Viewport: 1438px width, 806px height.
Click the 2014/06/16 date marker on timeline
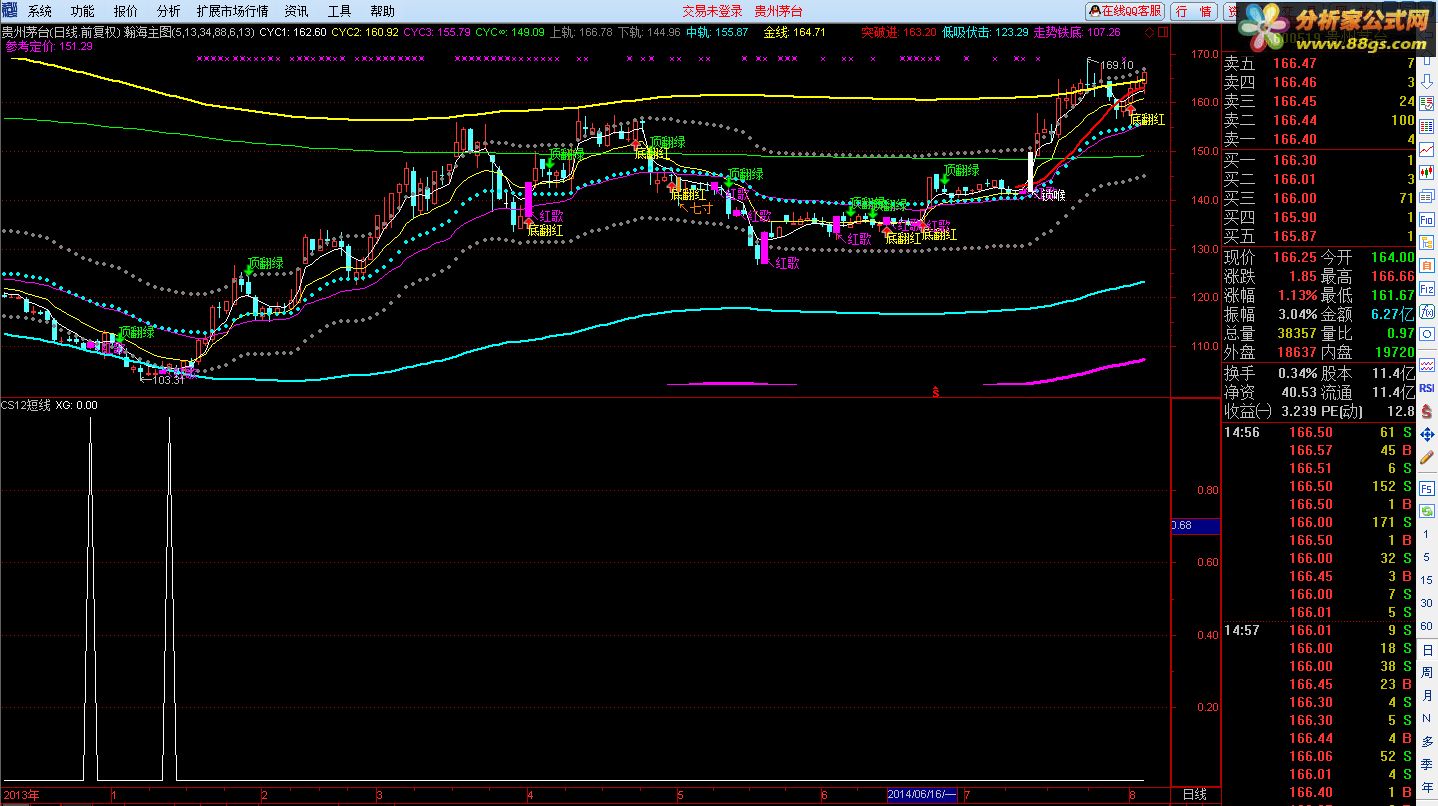coord(922,795)
